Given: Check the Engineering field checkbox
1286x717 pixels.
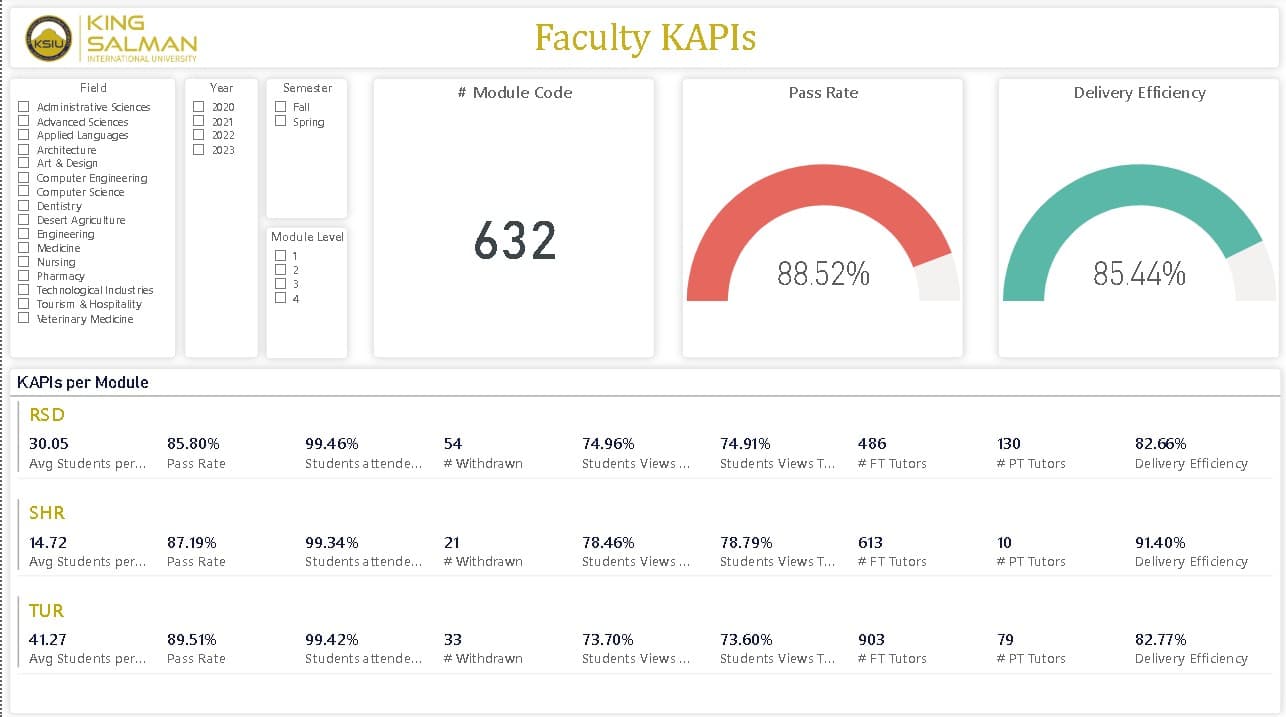Looking at the screenshot, I should 24,234.
